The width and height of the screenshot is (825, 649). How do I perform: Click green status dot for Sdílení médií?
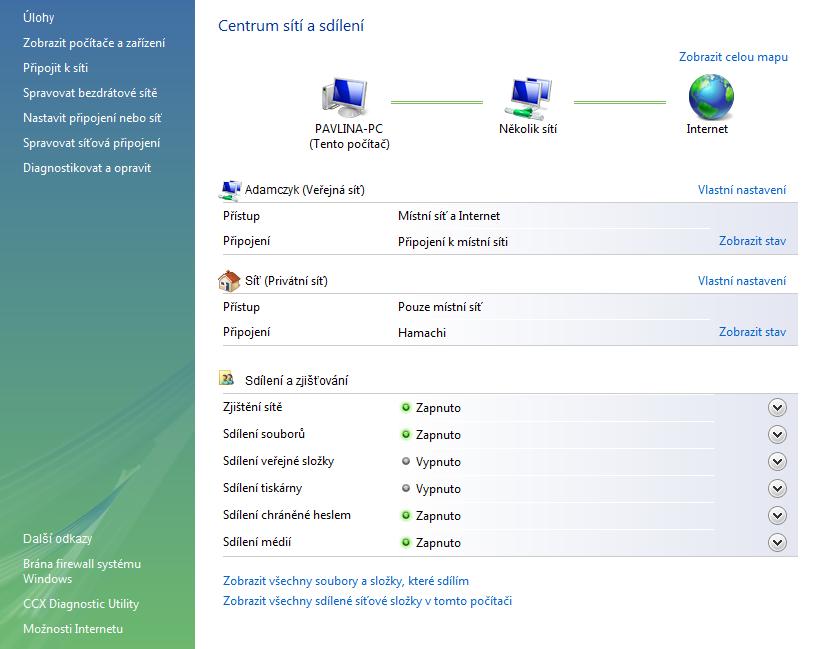[406, 542]
